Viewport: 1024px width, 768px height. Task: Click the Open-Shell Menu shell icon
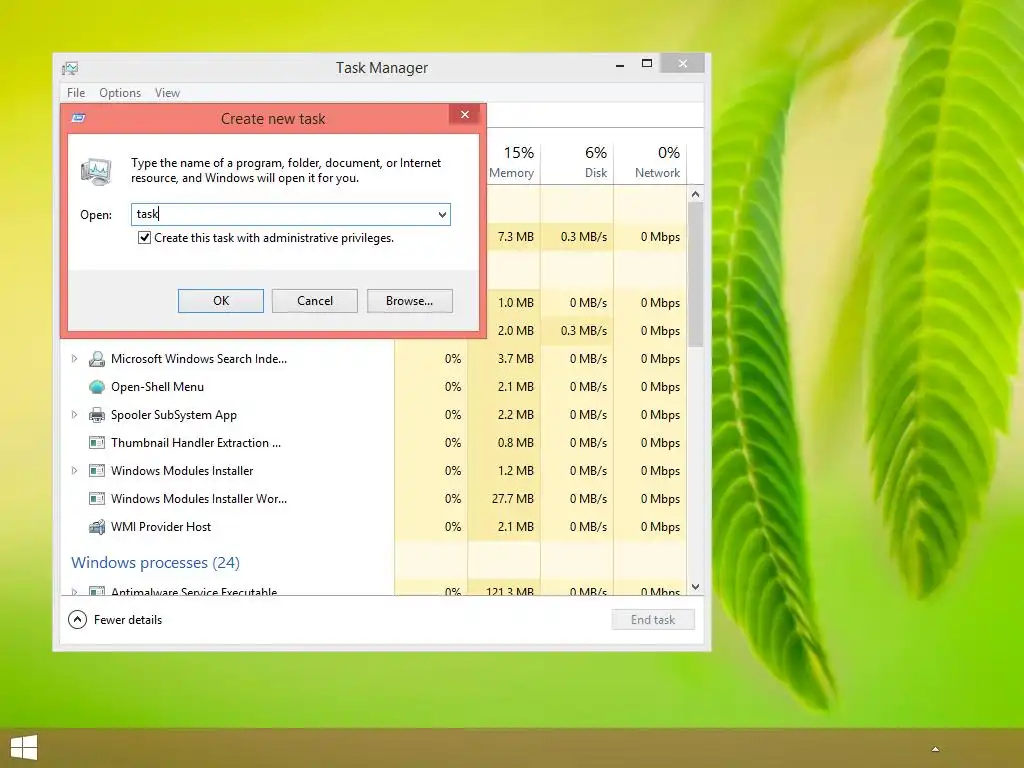pos(97,387)
